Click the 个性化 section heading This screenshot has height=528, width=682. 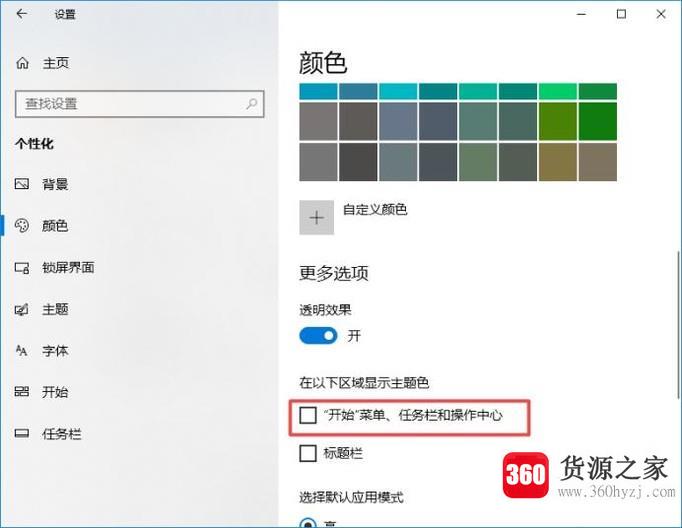tap(34, 144)
